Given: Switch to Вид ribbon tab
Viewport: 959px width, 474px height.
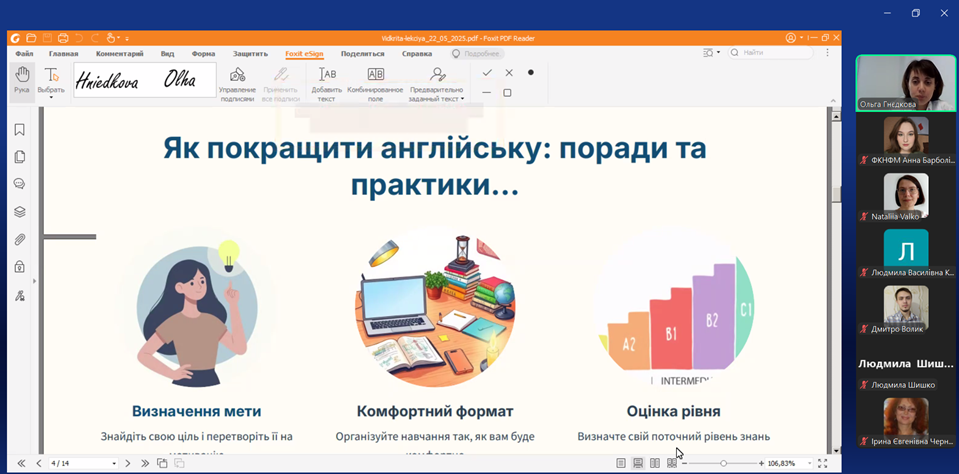Looking at the screenshot, I should tap(168, 54).
